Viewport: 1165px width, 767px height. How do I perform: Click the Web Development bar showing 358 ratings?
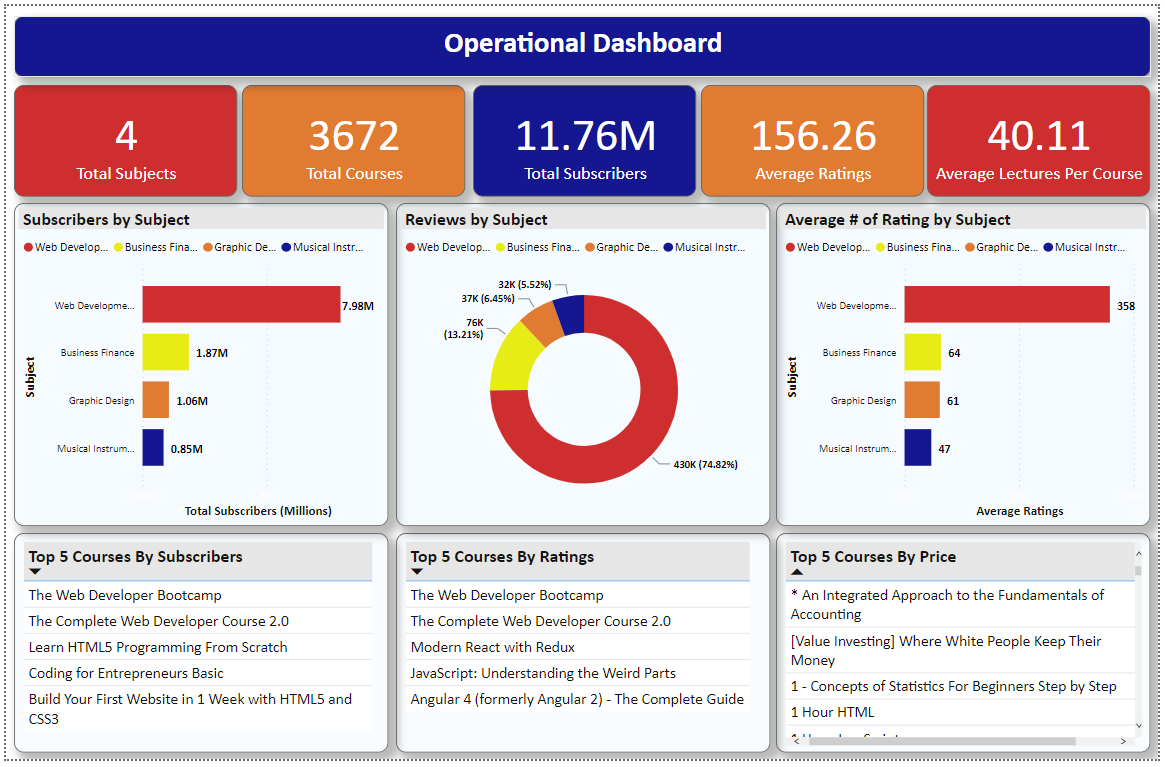click(x=1007, y=305)
